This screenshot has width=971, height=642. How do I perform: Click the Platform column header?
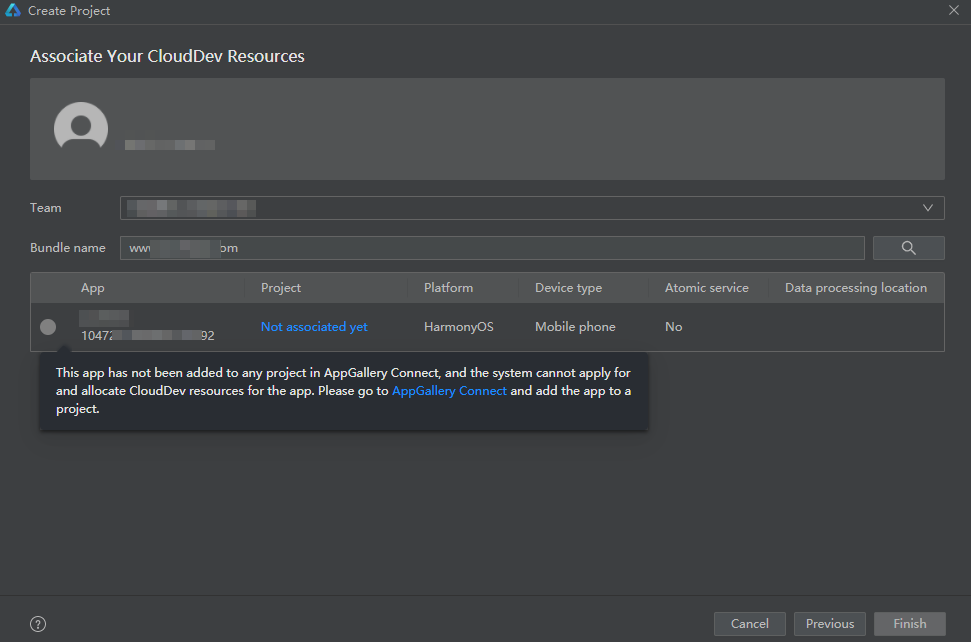click(x=448, y=288)
